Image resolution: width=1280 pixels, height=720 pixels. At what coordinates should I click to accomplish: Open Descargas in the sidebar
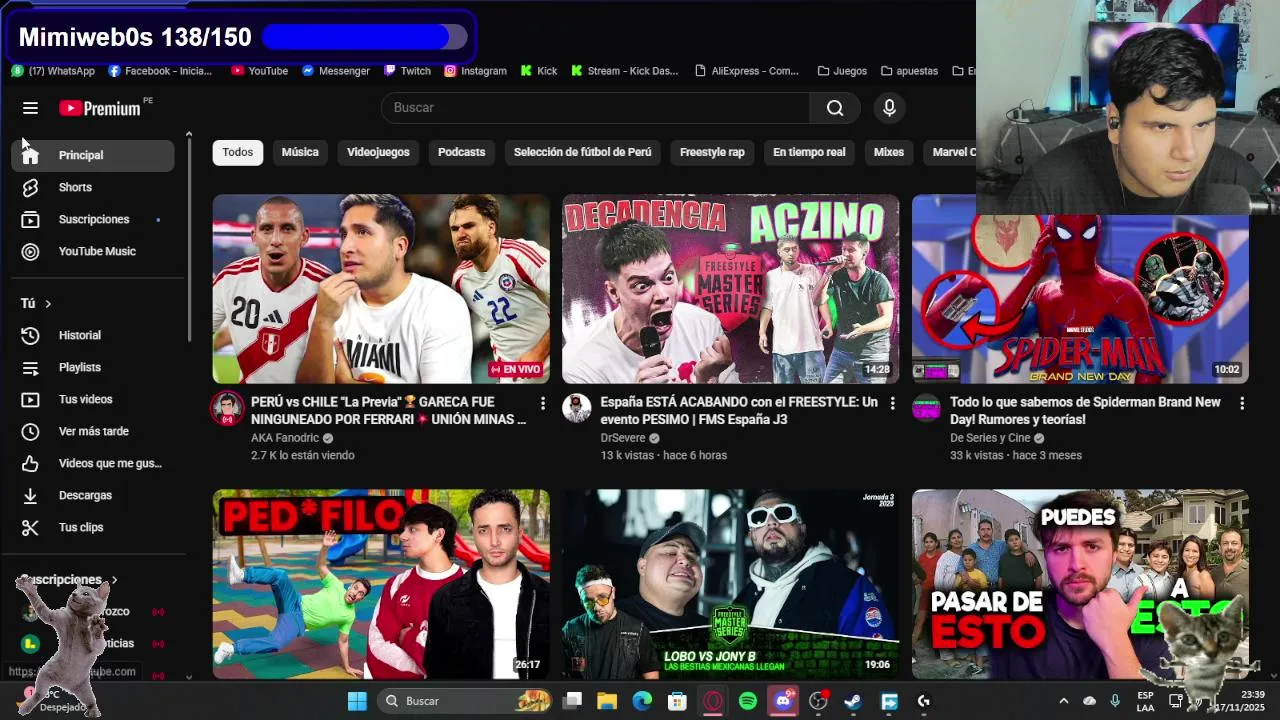click(x=93, y=495)
